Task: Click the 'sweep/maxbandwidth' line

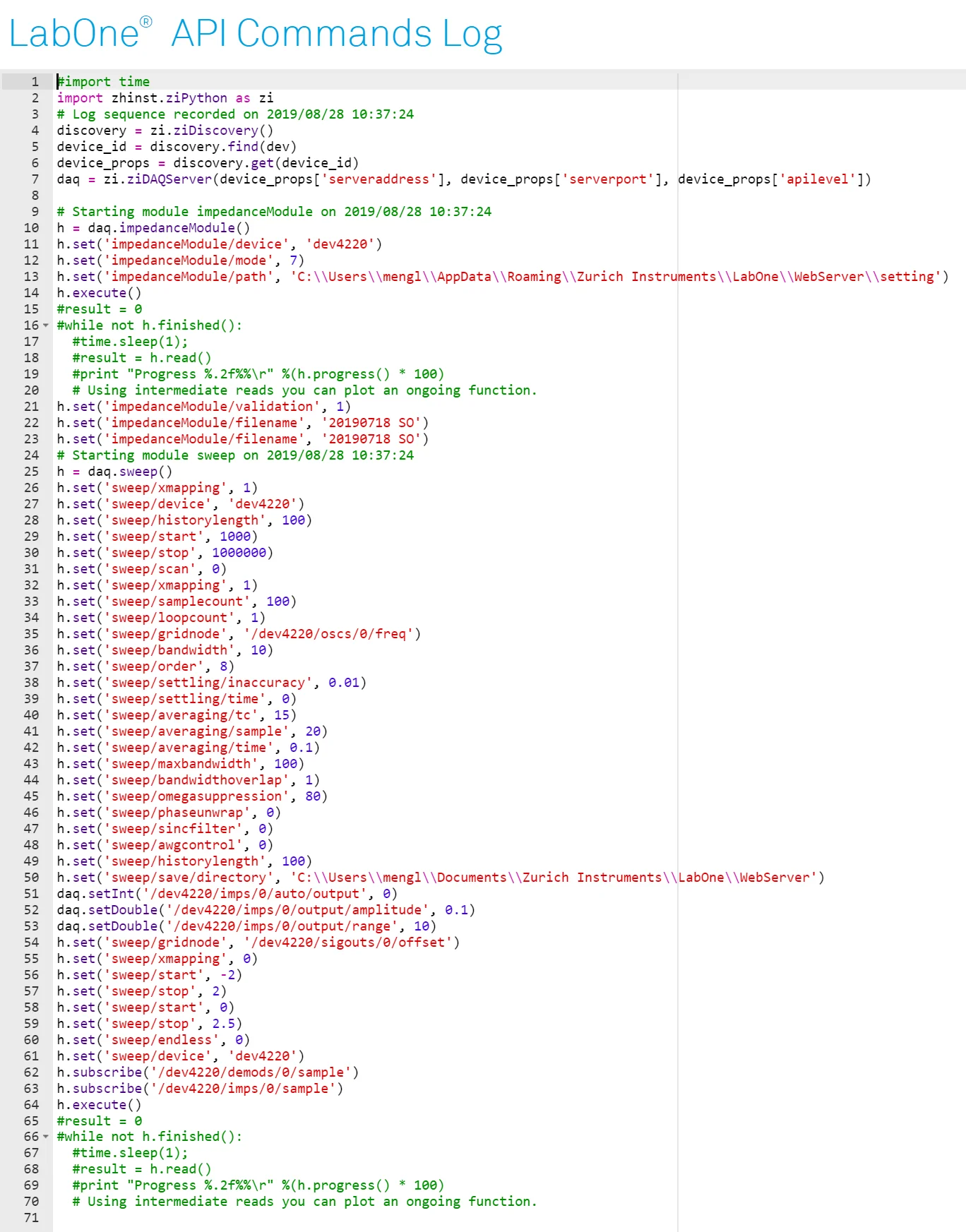Action: (181, 764)
